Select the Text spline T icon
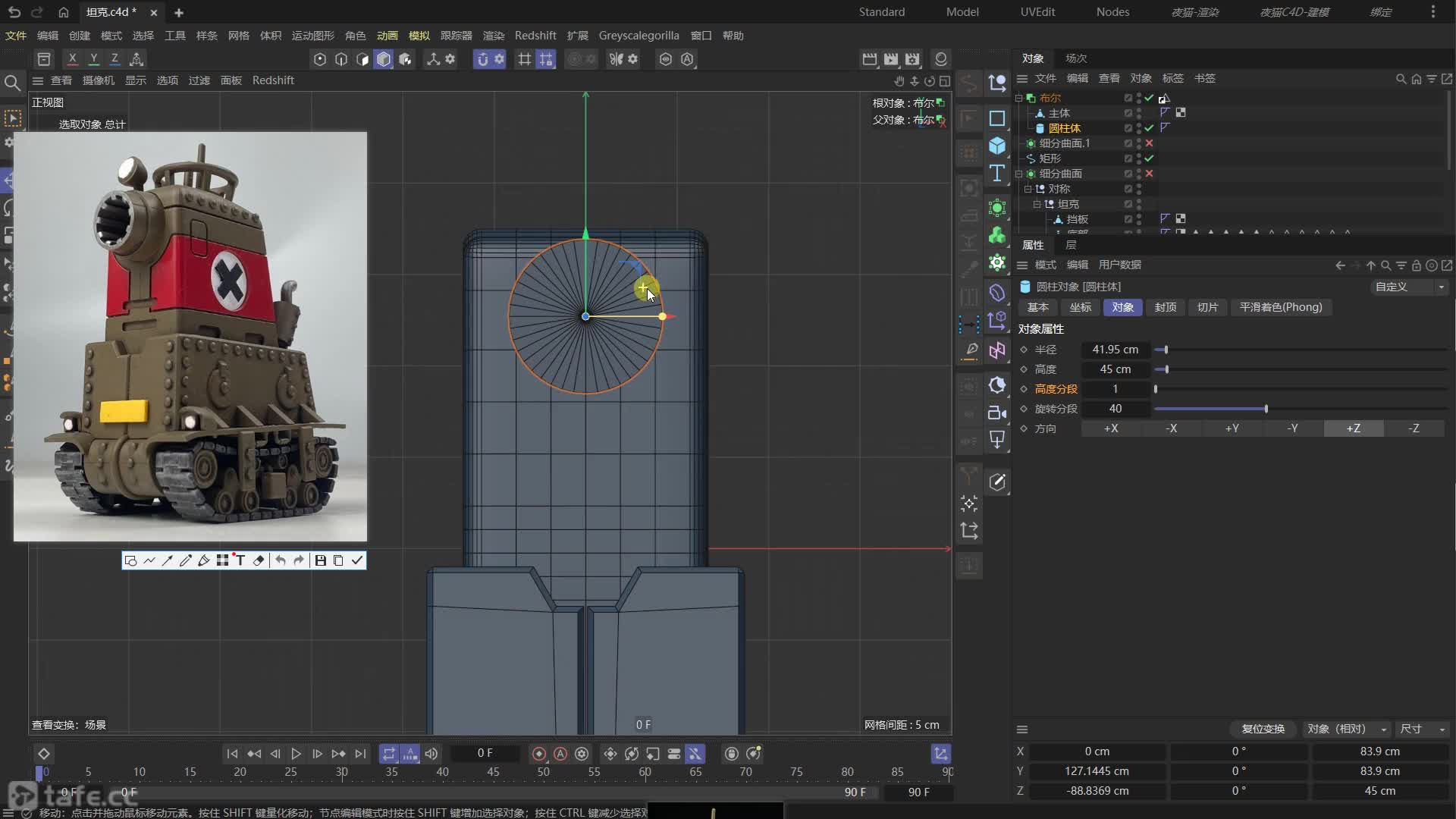Image resolution: width=1456 pixels, height=819 pixels. coord(997,174)
